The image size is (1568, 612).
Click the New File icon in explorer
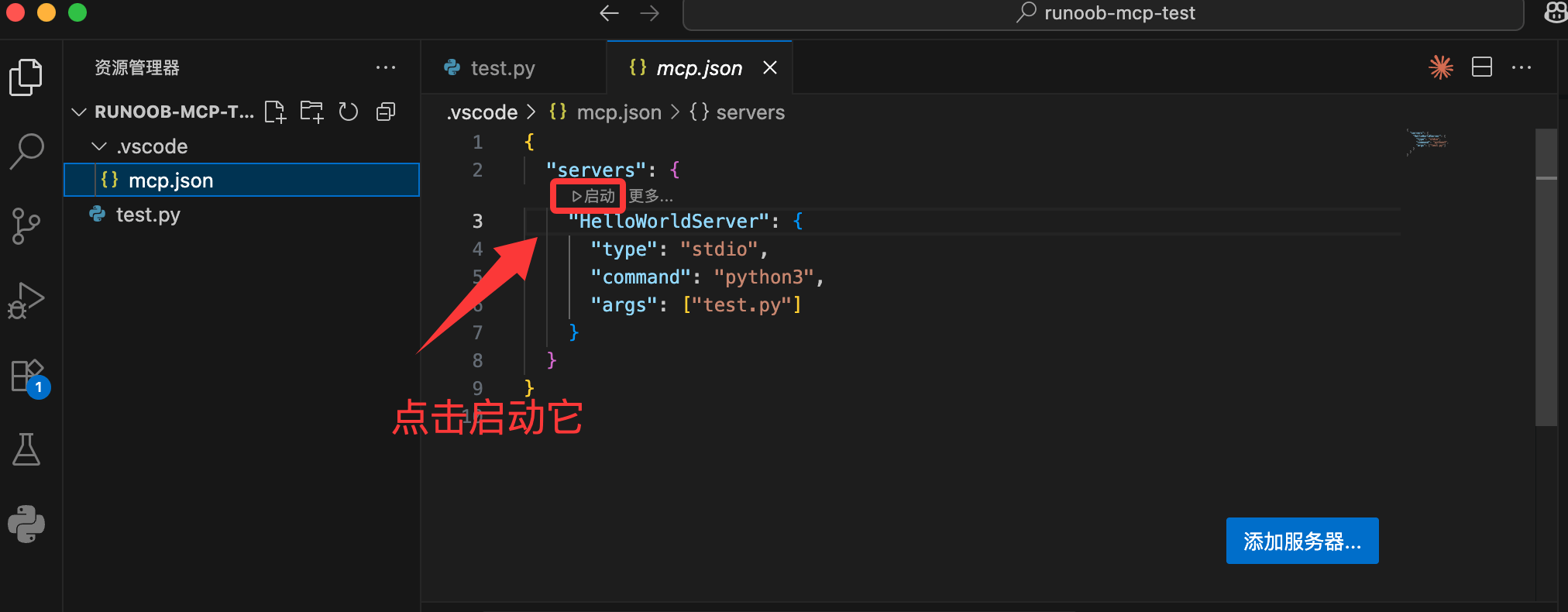coord(275,112)
